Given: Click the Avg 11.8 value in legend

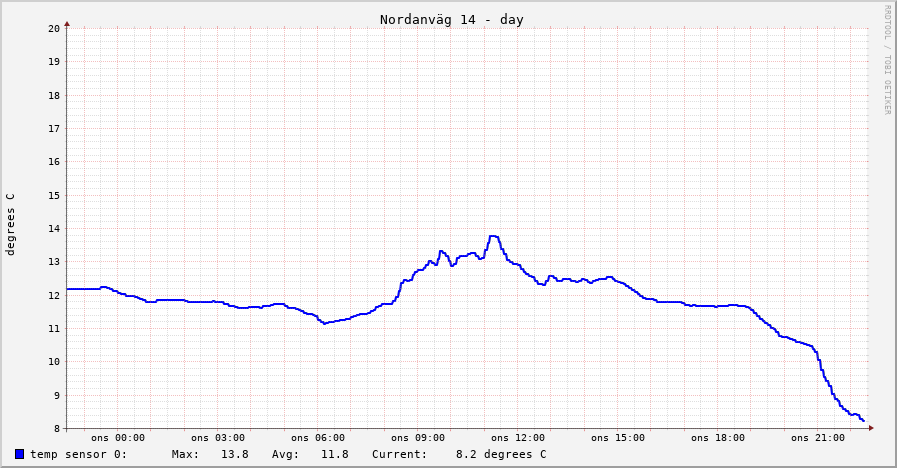Looking at the screenshot, I should point(334,454).
